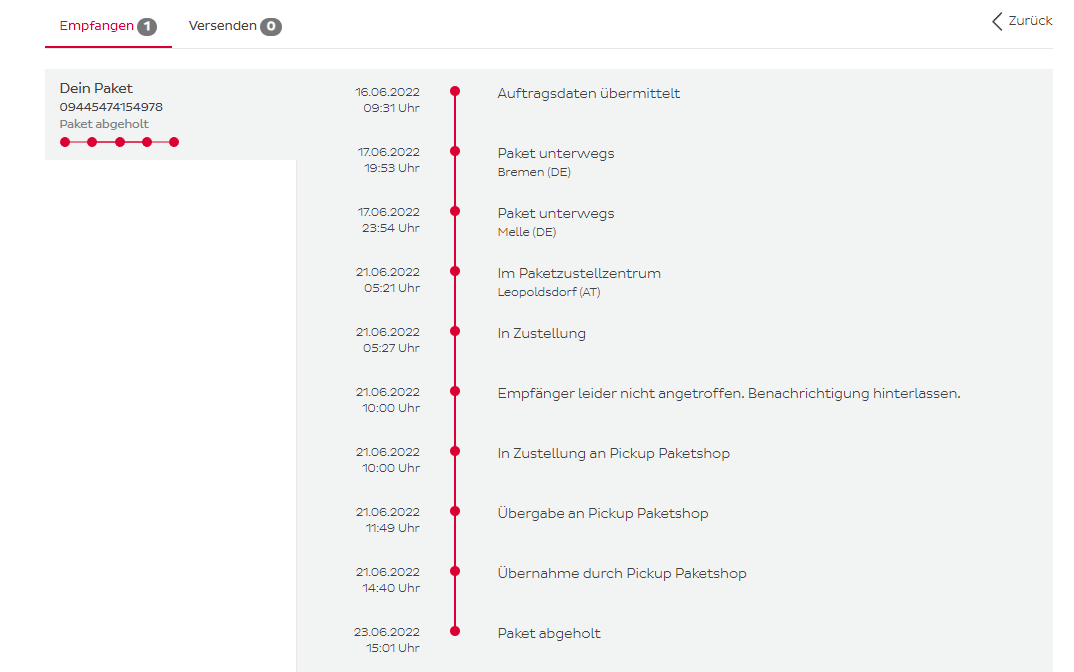Click timeline dot for Melle (DE) event
The image size is (1074, 672).
[x=455, y=211]
